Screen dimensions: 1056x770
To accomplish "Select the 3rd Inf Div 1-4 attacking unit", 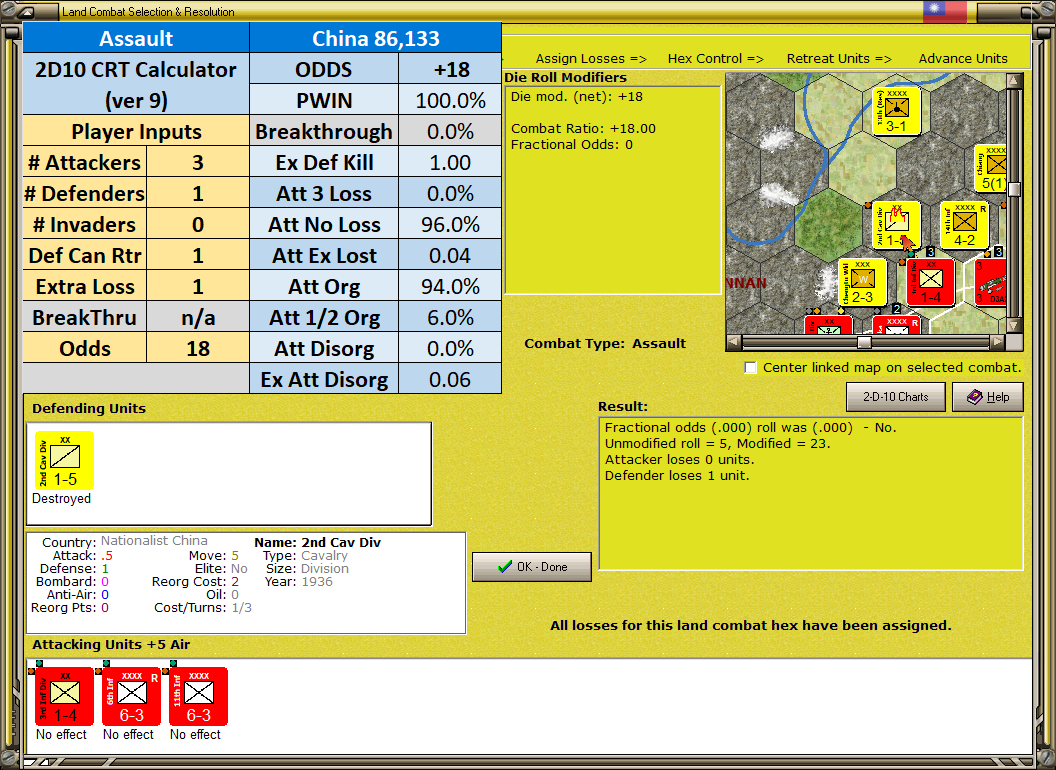I will pyautogui.click(x=64, y=697).
